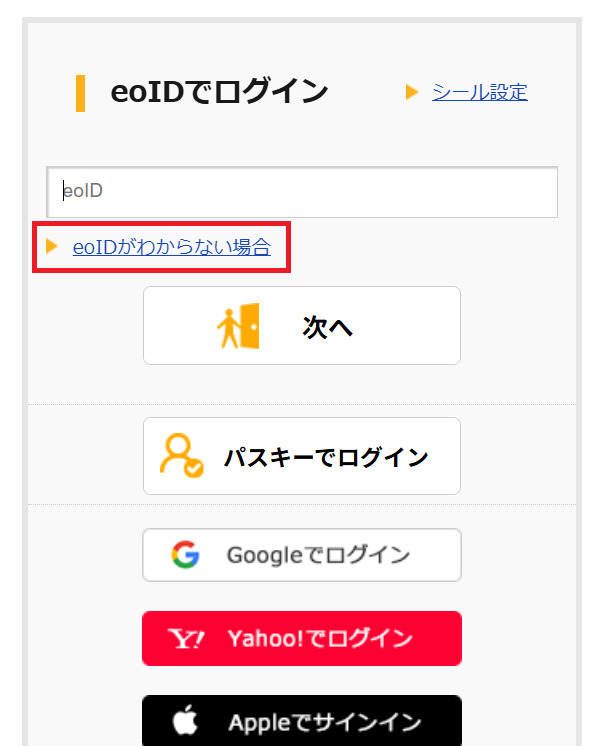The image size is (600, 746).
Task: Sign in with Googleでログイン button
Action: point(302,555)
